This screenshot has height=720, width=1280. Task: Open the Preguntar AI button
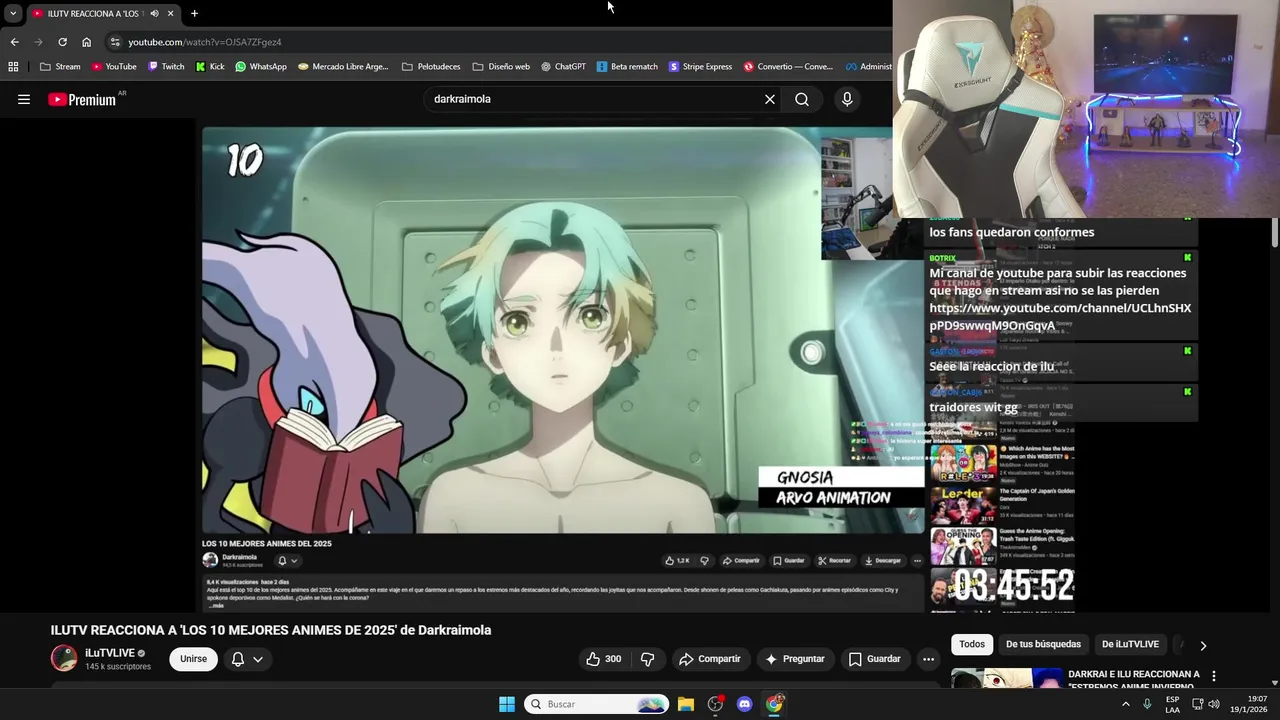pyautogui.click(x=795, y=659)
